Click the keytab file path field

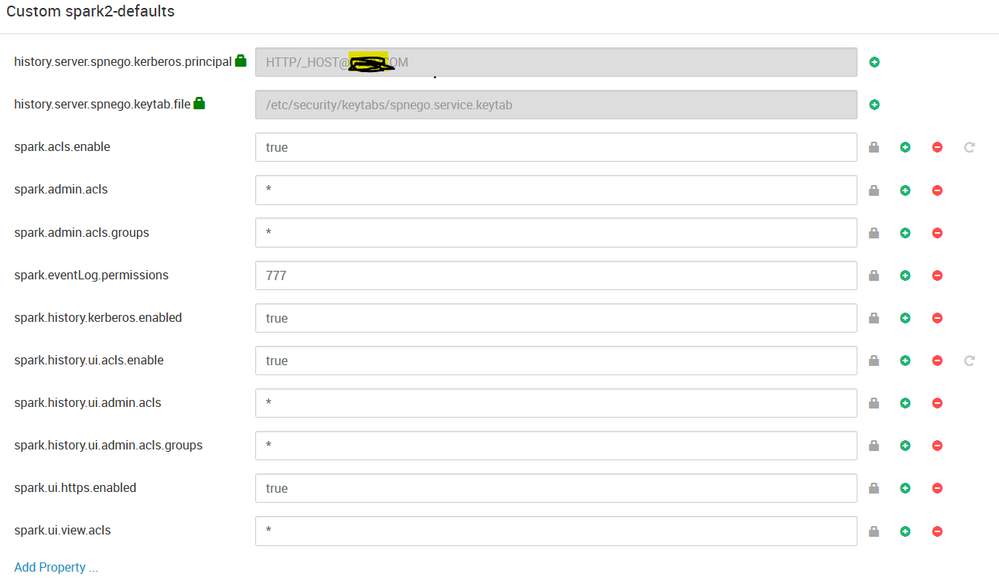coord(556,105)
